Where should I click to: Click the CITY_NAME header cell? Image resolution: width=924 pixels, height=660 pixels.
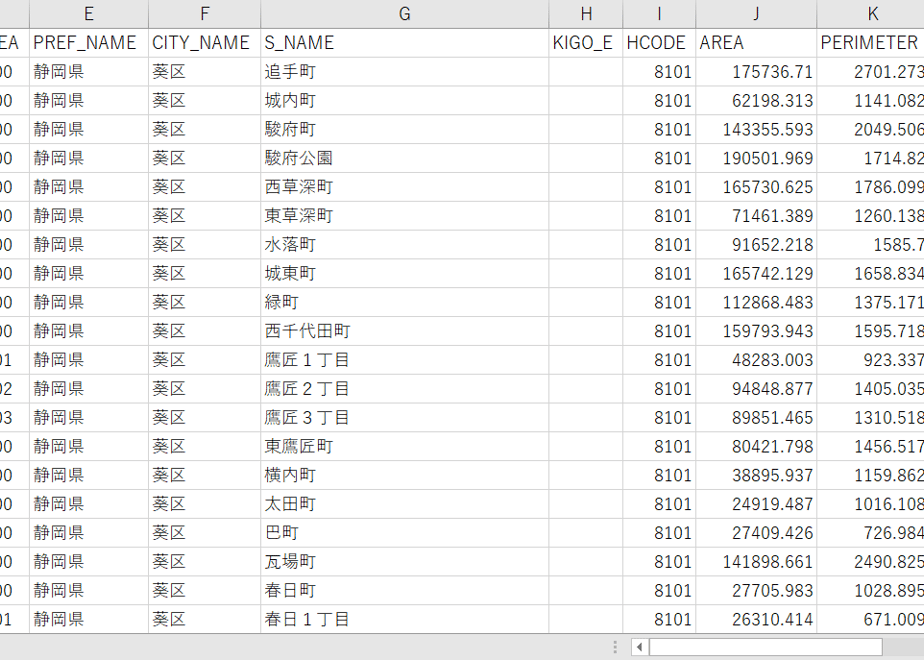coord(204,42)
